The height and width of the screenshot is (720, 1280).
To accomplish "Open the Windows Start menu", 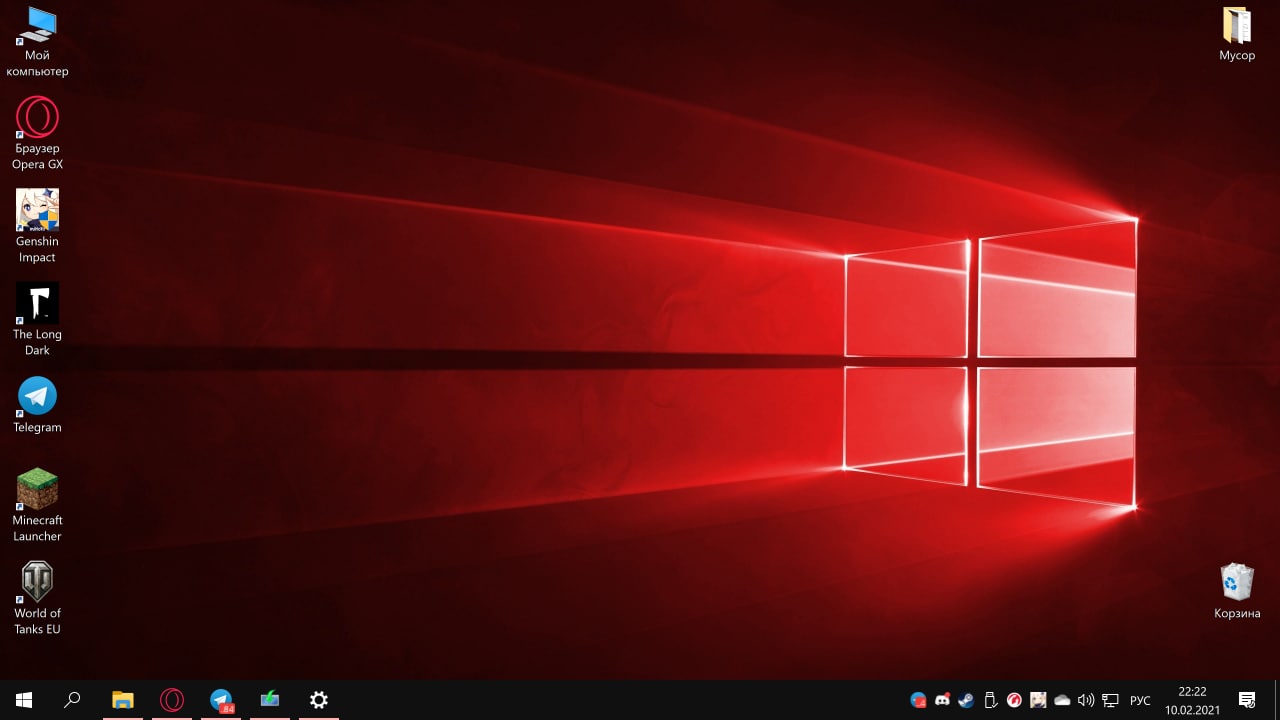I will tap(24, 700).
